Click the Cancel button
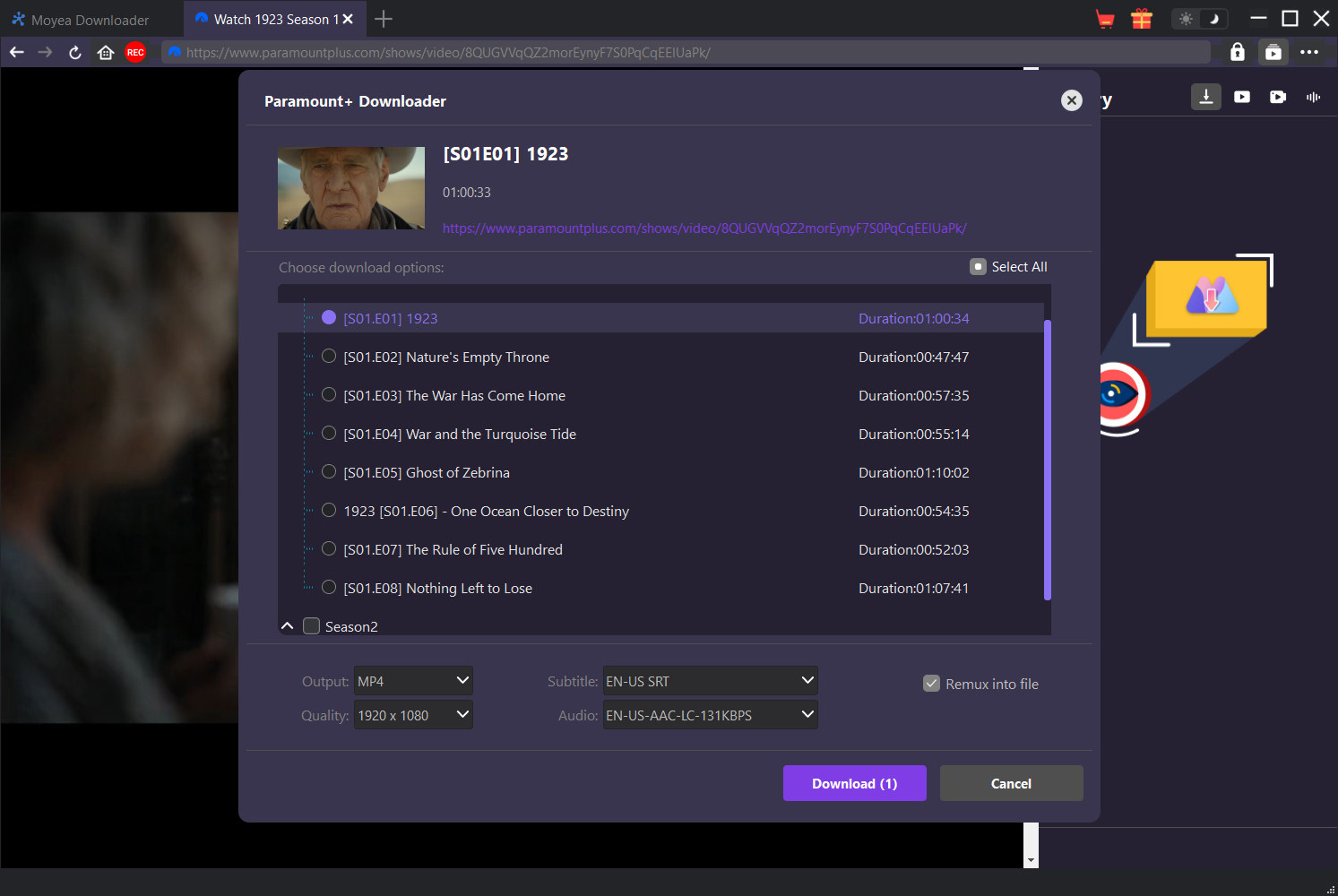 click(1012, 783)
